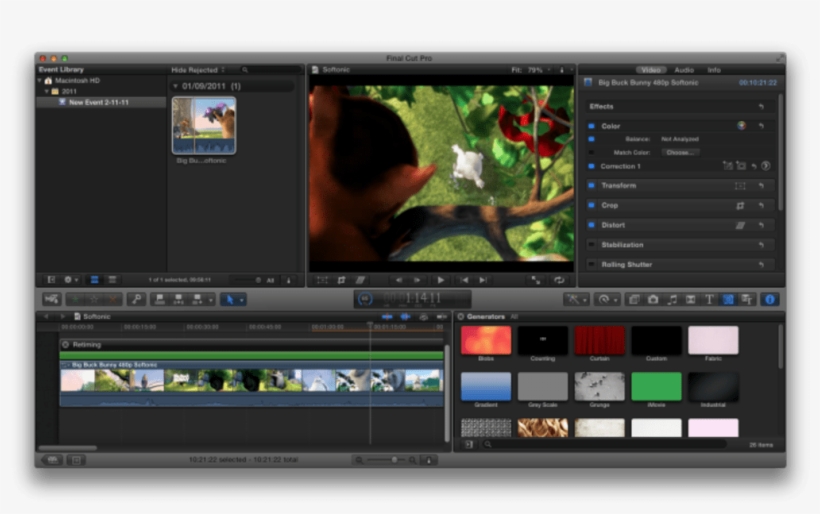820x514 pixels.
Task: Click the viewer Transform tool icon
Action: (322, 280)
